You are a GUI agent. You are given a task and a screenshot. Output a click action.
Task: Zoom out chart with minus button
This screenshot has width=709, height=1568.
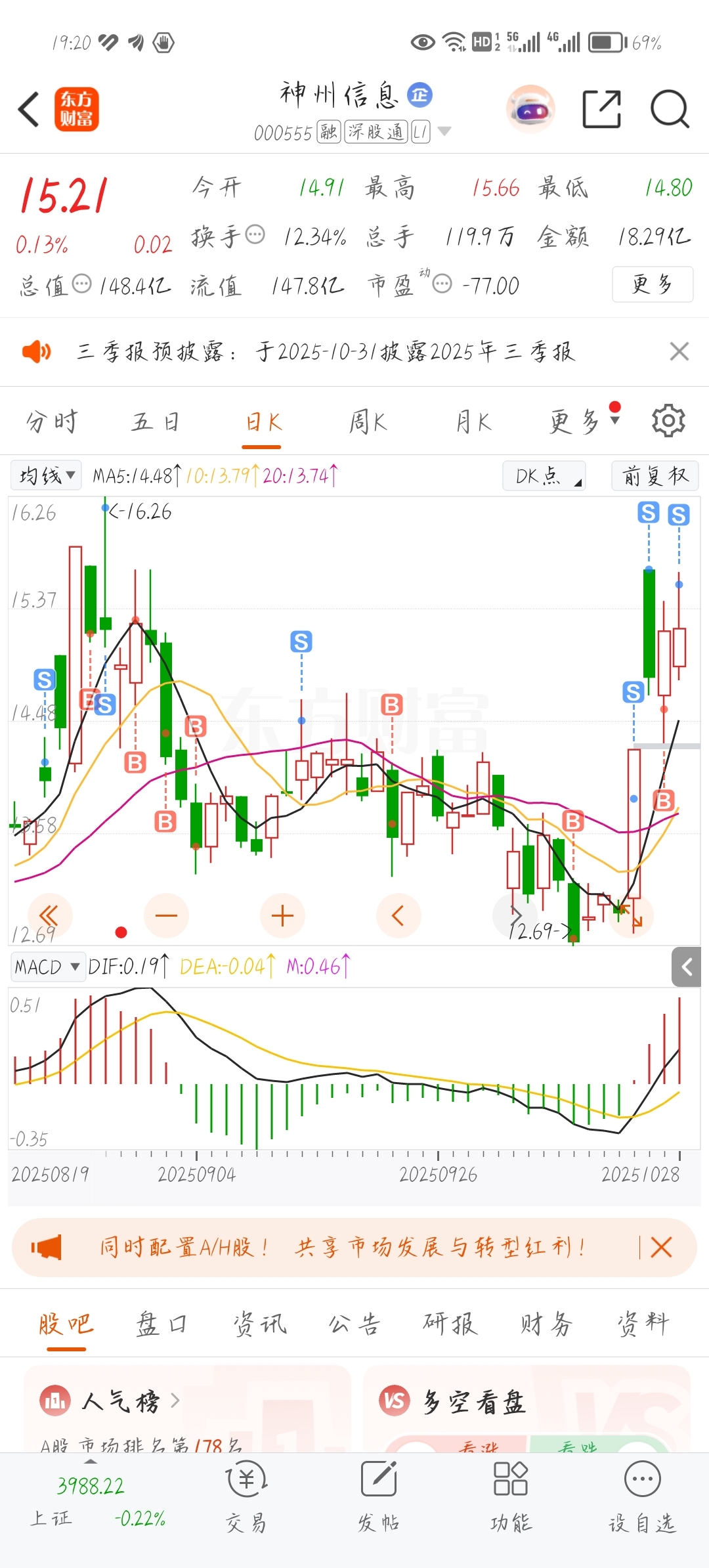click(x=166, y=915)
